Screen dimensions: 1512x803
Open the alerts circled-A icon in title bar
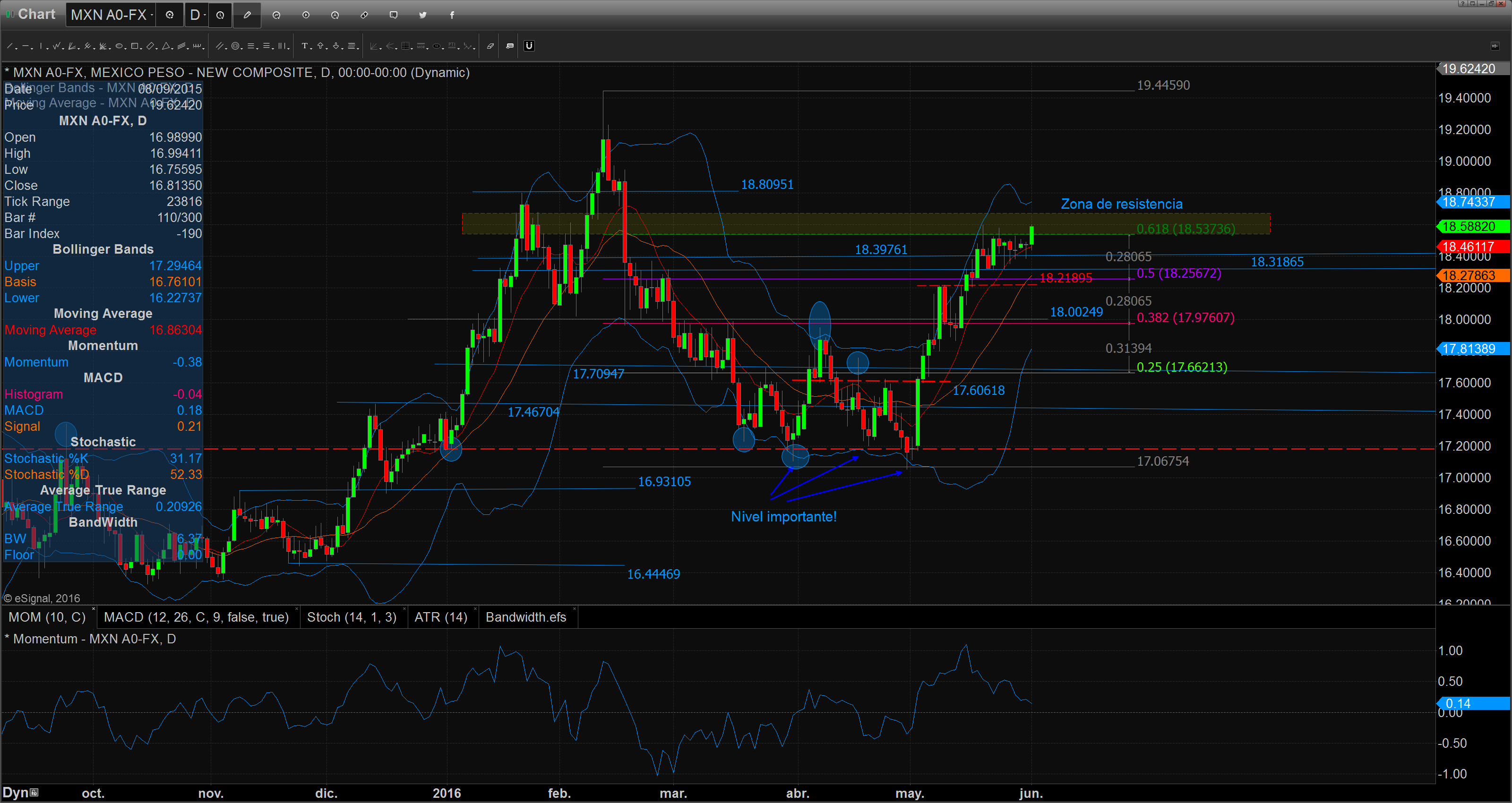pos(335,15)
